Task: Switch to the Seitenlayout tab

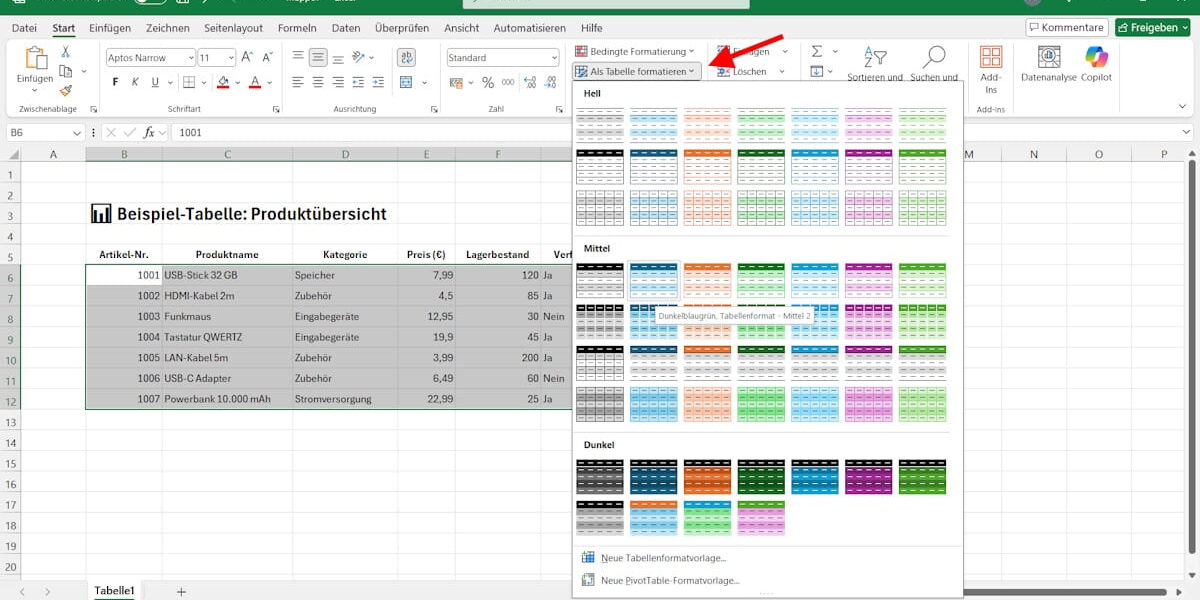Action: [x=234, y=28]
